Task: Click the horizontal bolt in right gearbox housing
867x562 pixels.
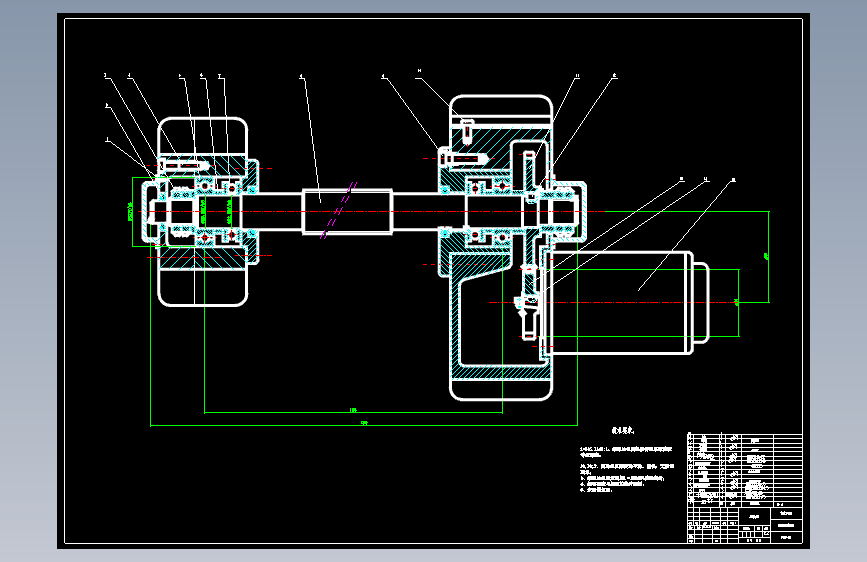Action: [463, 159]
